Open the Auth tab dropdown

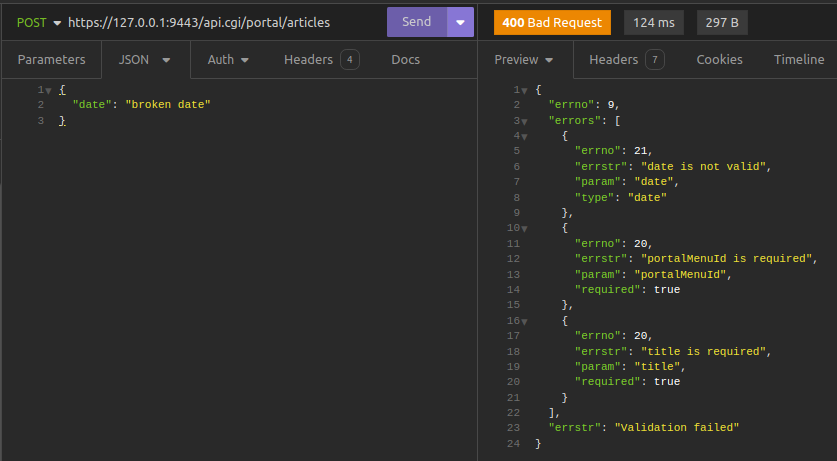coord(228,60)
